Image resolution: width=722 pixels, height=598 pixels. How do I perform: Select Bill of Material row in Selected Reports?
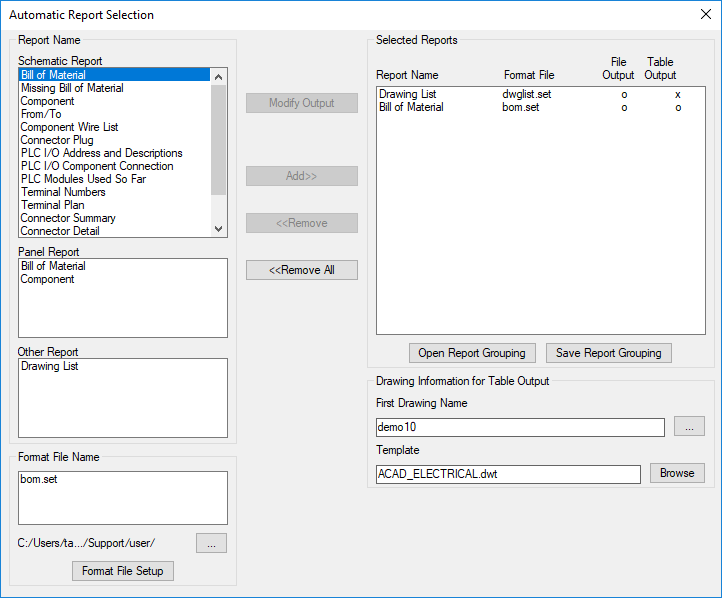pyautogui.click(x=541, y=107)
